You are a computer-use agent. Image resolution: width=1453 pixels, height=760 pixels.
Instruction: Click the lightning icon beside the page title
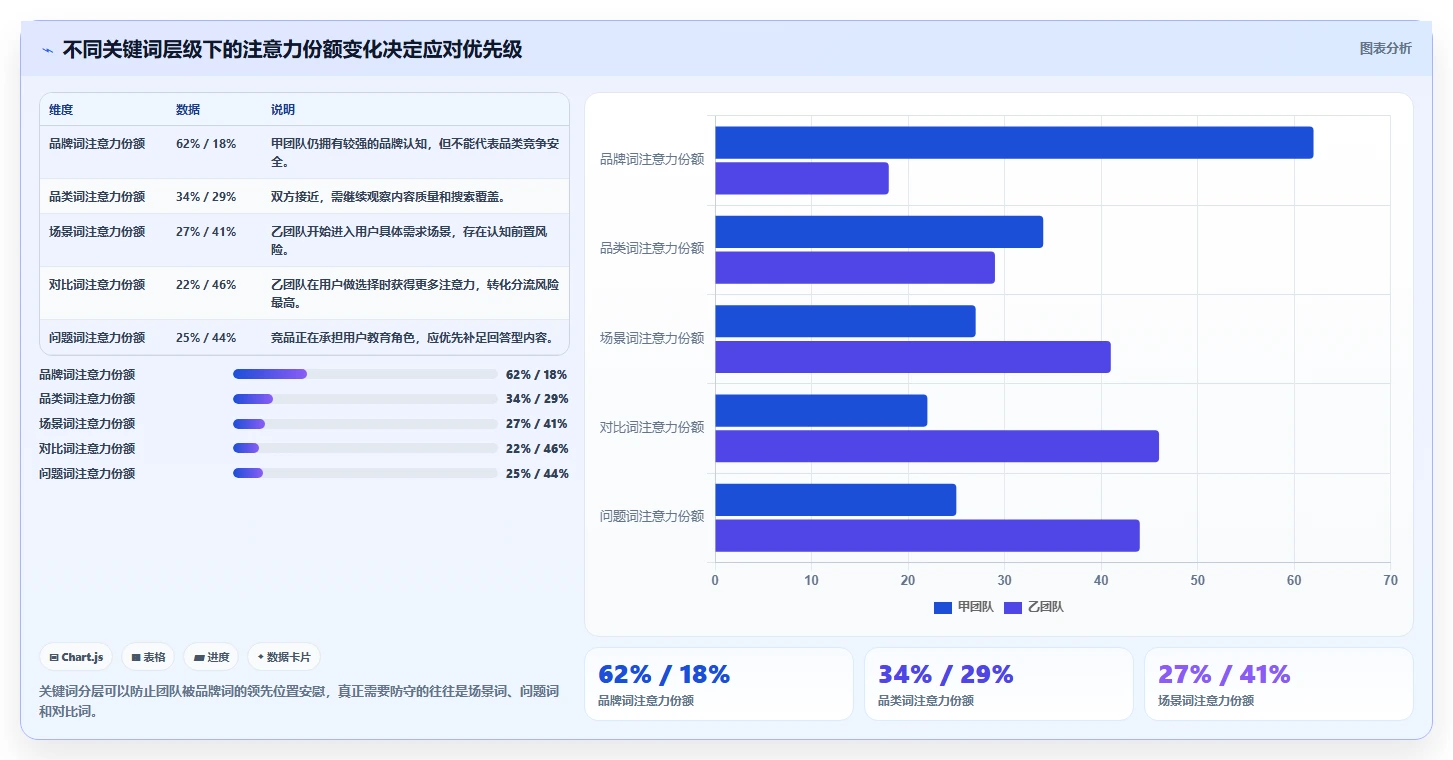(x=47, y=50)
